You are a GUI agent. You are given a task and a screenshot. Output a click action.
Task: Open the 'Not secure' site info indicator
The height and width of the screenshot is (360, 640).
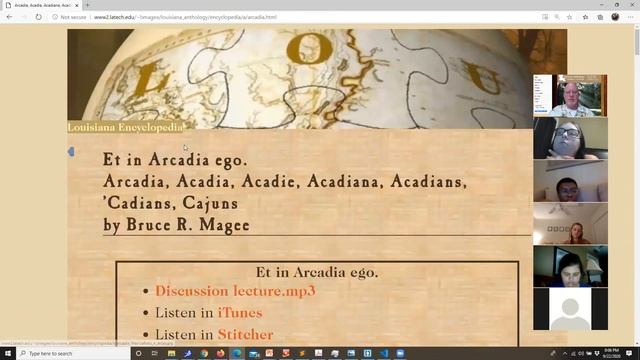point(69,17)
